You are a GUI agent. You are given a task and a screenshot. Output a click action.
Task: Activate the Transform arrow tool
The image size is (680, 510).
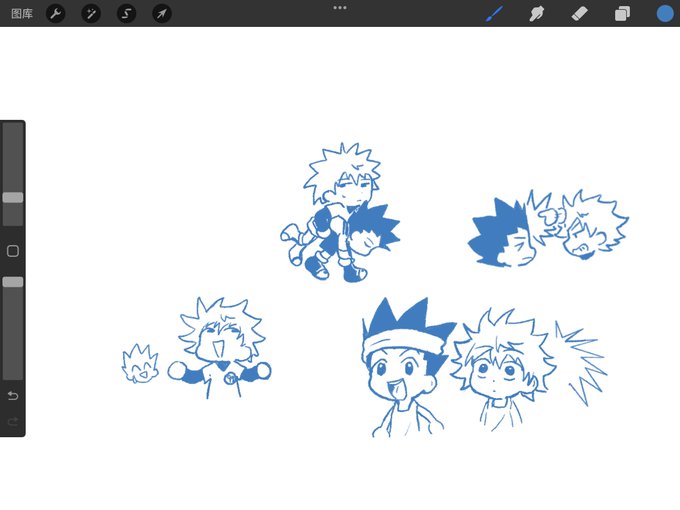(162, 14)
